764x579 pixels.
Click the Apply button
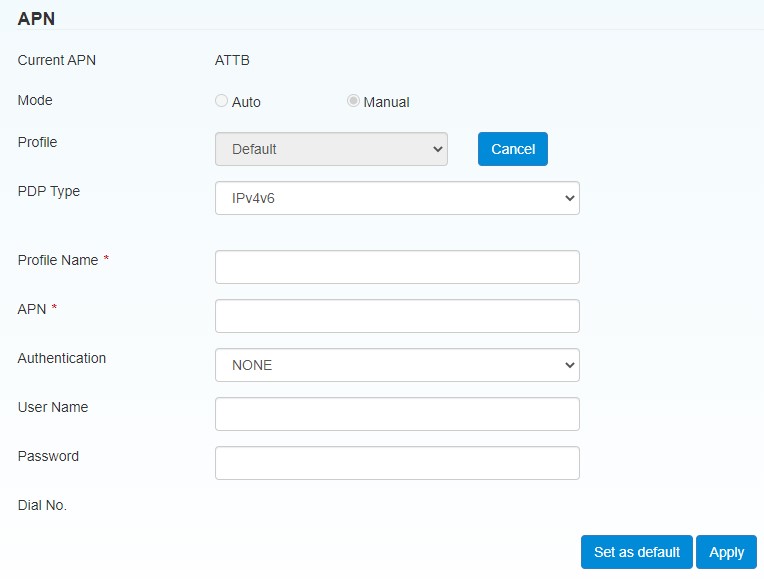click(x=726, y=552)
